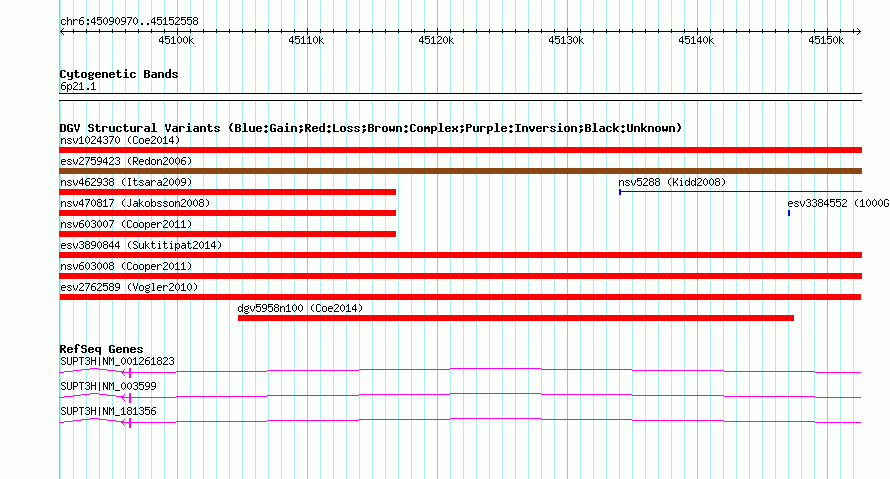Open the RefSeq Genes track title

[x=101, y=349]
